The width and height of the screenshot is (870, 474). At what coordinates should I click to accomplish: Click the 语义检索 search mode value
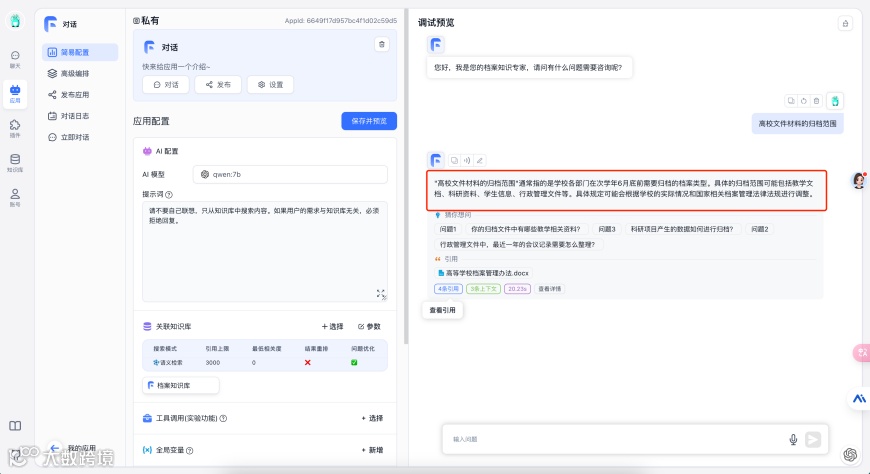pyautogui.click(x=168, y=362)
